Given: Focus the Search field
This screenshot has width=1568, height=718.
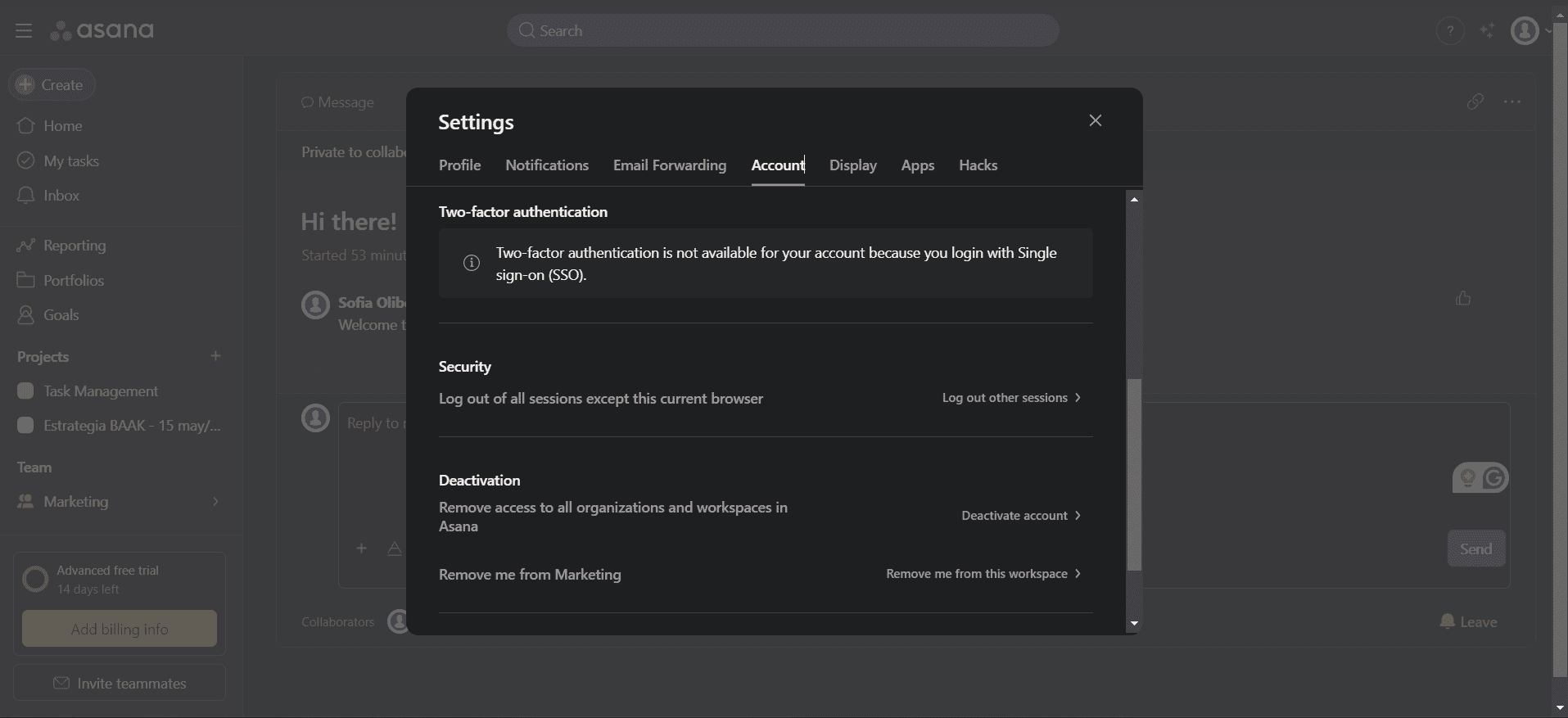Looking at the screenshot, I should [783, 30].
